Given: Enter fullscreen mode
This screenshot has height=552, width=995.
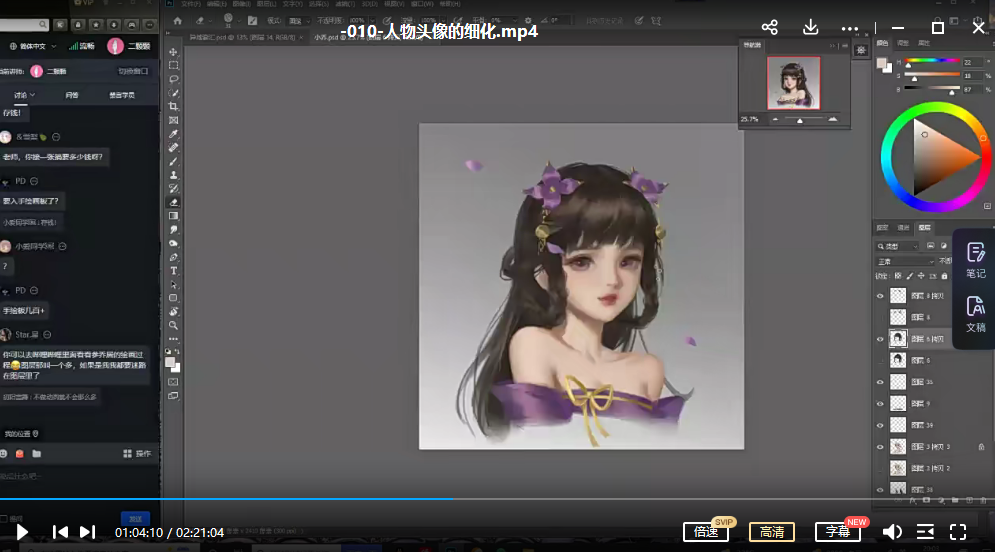Looking at the screenshot, I should pyautogui.click(x=958, y=532).
